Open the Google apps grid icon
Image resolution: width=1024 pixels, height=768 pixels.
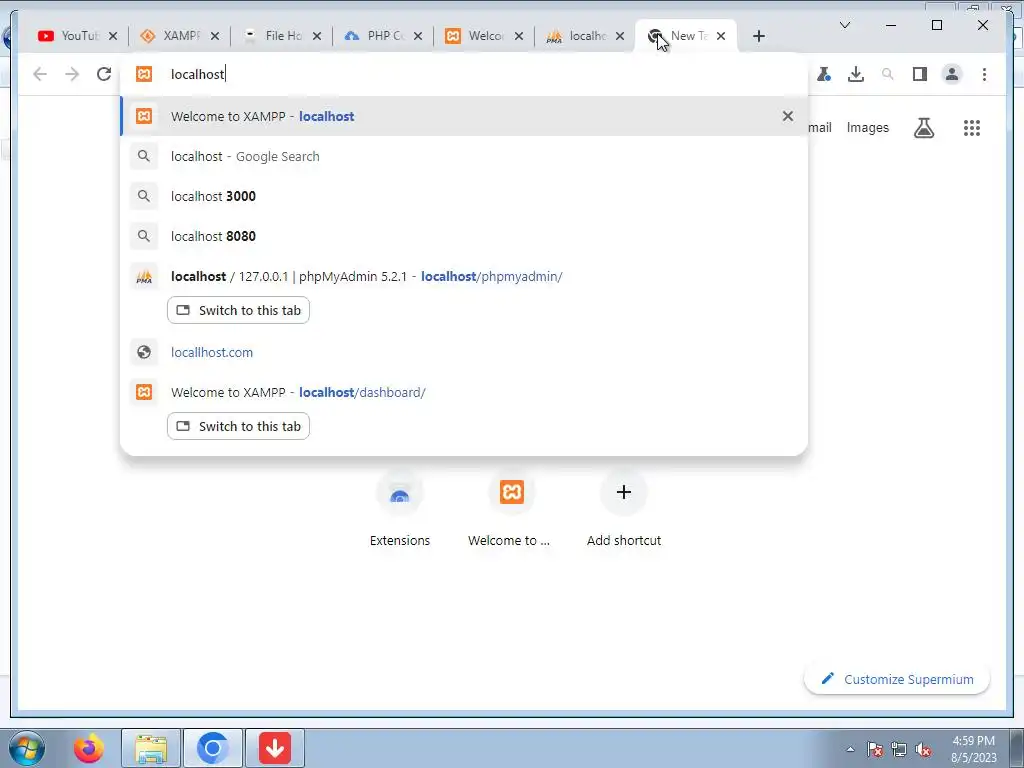(972, 128)
